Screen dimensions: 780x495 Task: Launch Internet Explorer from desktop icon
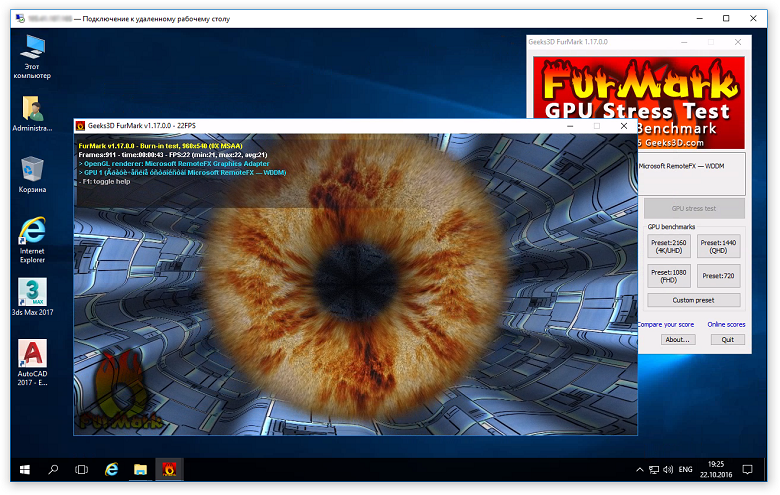point(32,240)
